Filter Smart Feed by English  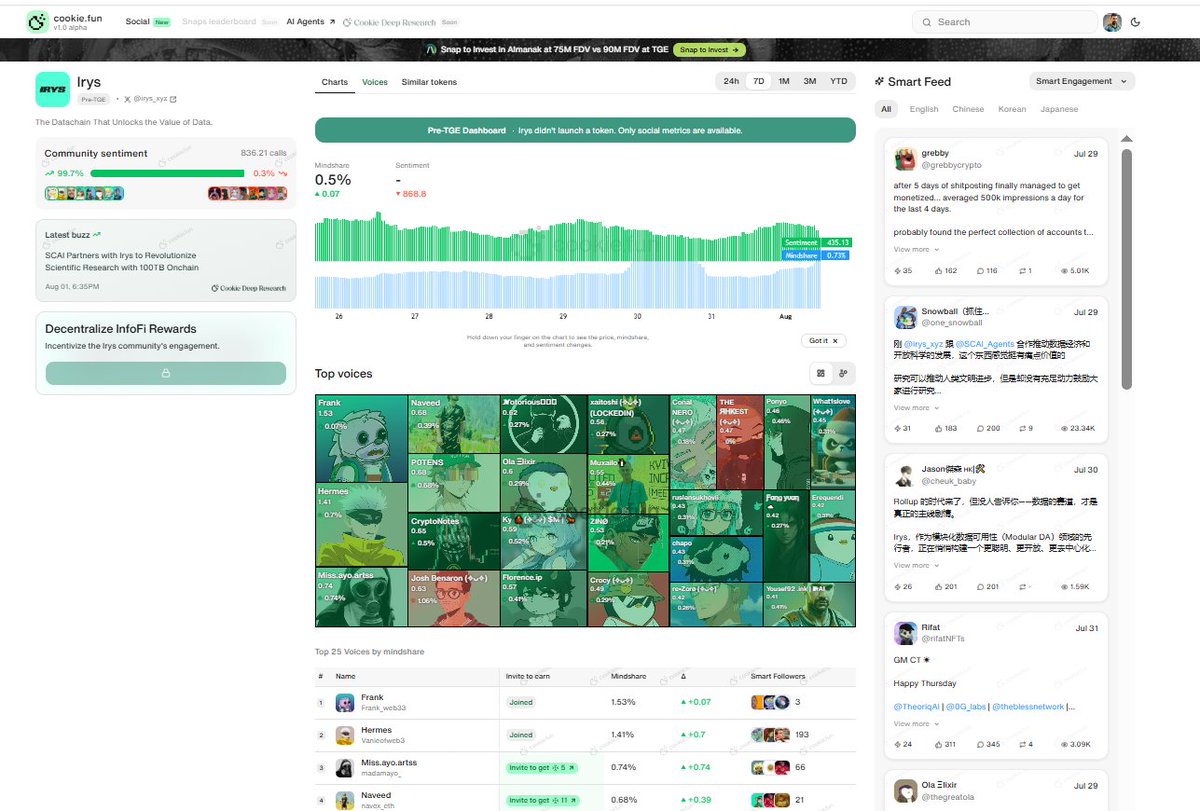pyautogui.click(x=924, y=109)
